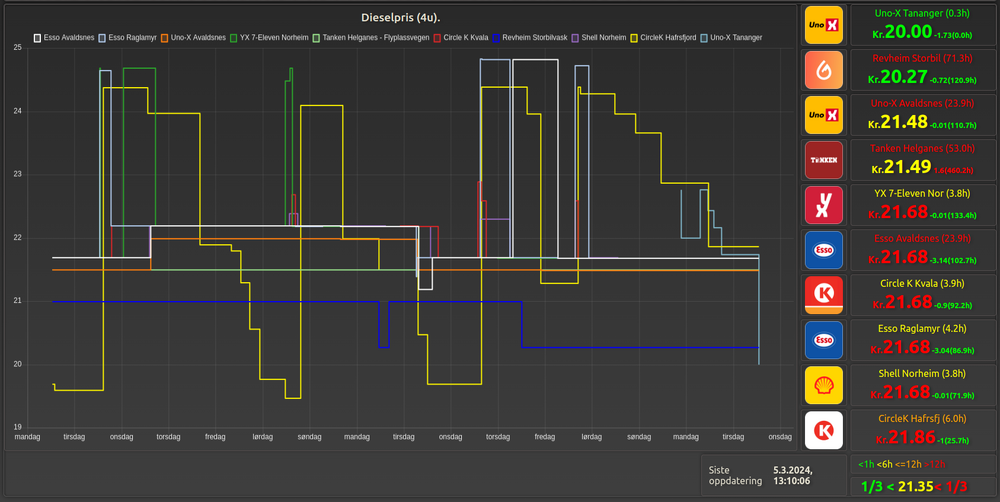Select the Shell Norheim shell logo
Viewport: 1000px width, 502px height.
coord(824,385)
